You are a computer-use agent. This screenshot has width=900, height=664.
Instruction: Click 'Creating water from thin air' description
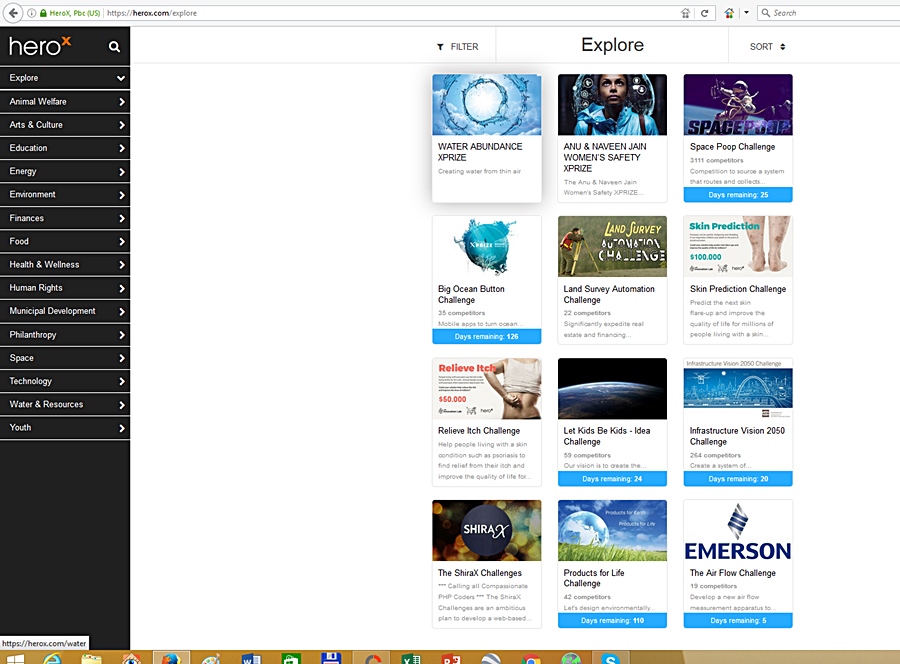tap(479, 172)
